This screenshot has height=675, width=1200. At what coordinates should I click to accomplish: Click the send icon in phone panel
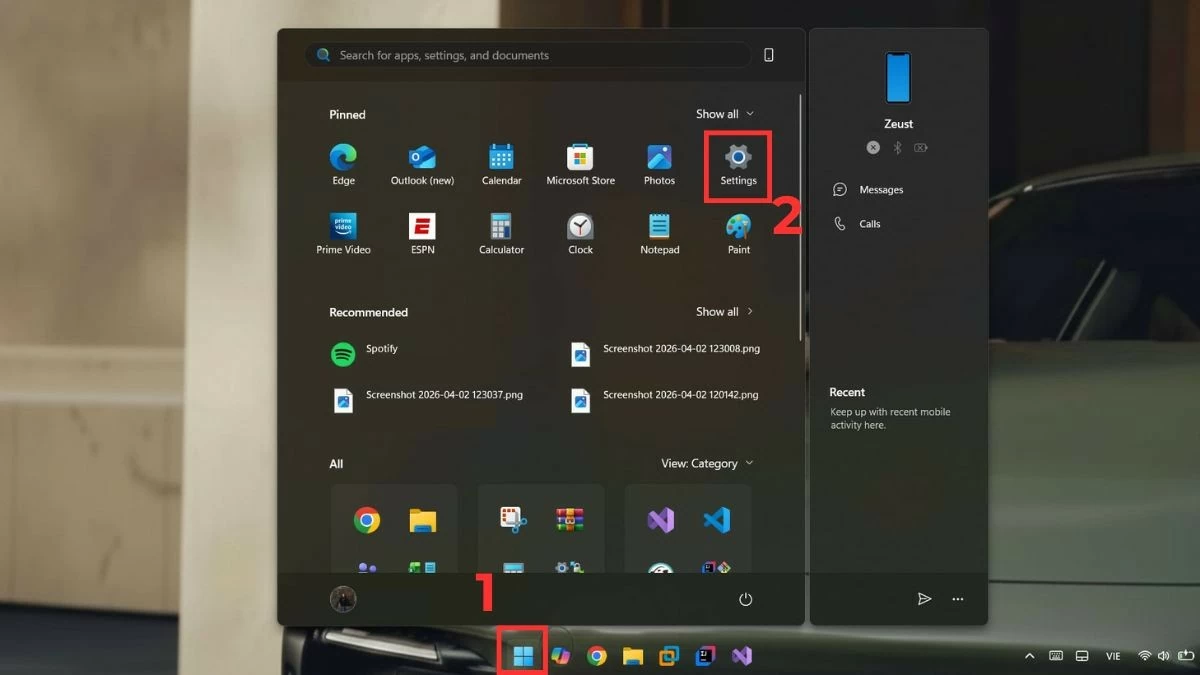coord(924,599)
